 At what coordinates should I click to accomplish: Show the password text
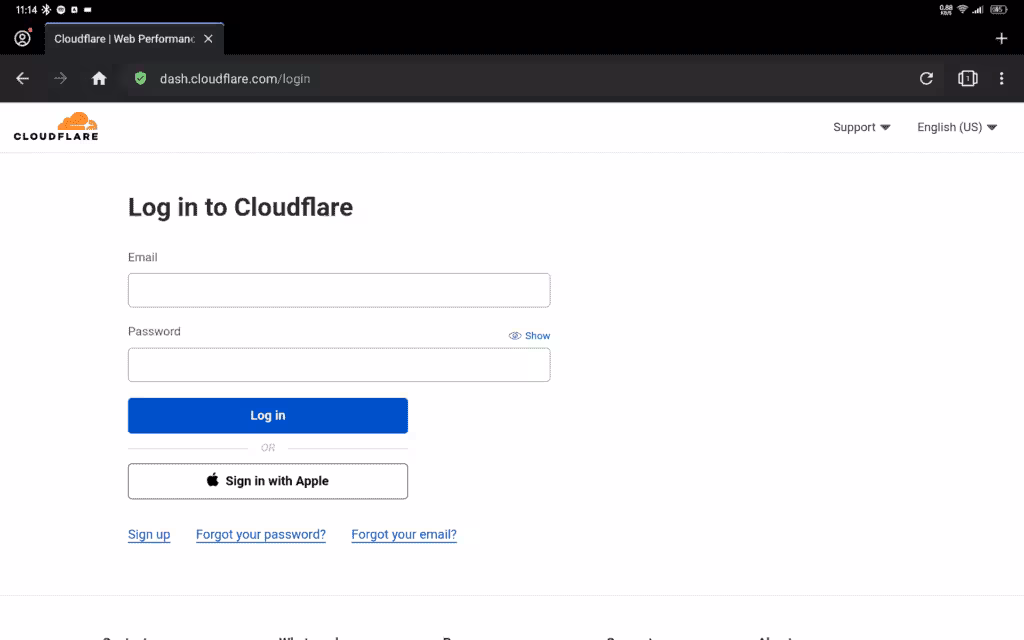[x=530, y=336]
